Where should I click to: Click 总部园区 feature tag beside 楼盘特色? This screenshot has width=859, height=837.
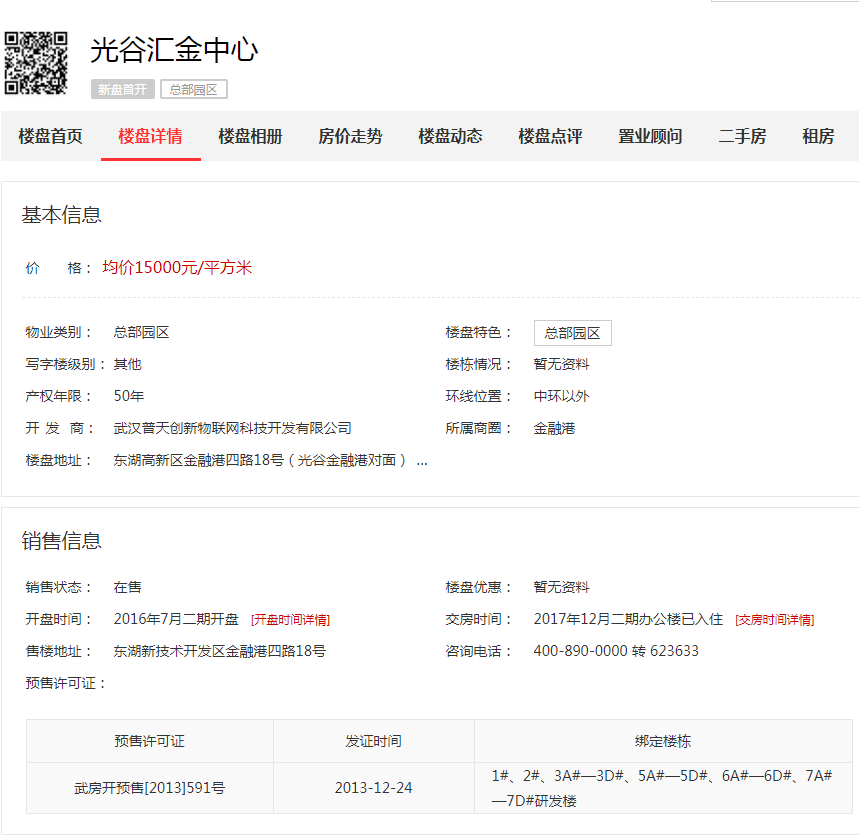coord(572,334)
